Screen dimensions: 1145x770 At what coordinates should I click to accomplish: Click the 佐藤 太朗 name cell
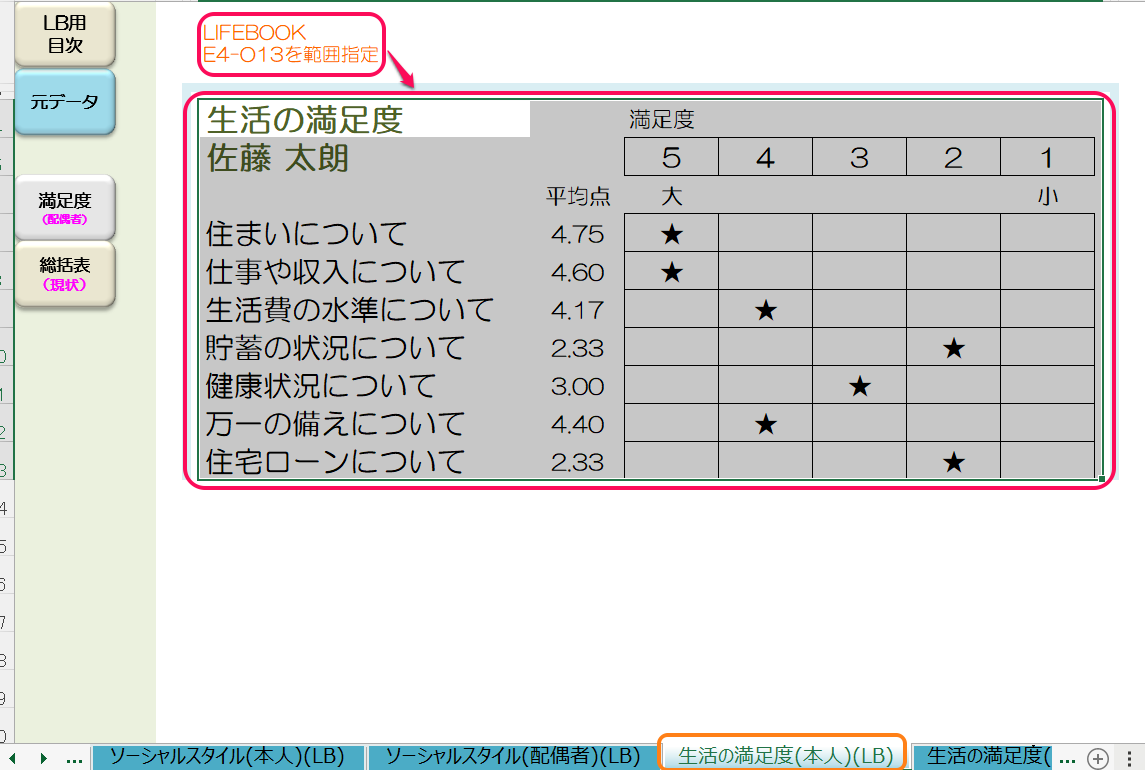(278, 159)
